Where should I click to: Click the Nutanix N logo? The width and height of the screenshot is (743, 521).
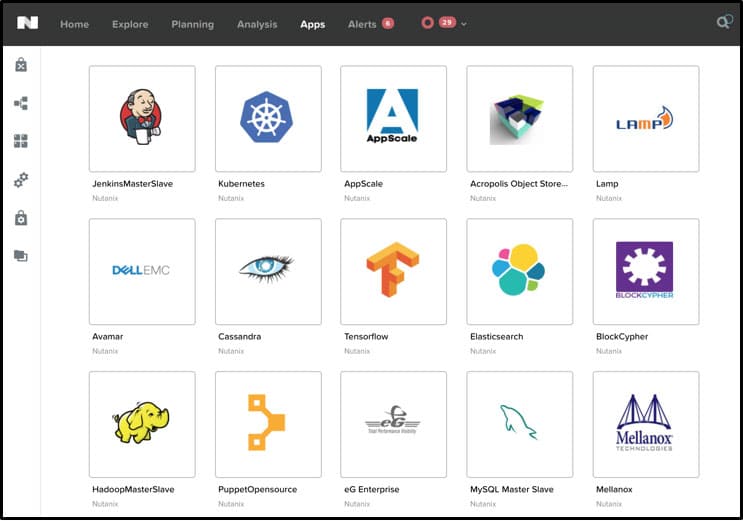pos(27,23)
